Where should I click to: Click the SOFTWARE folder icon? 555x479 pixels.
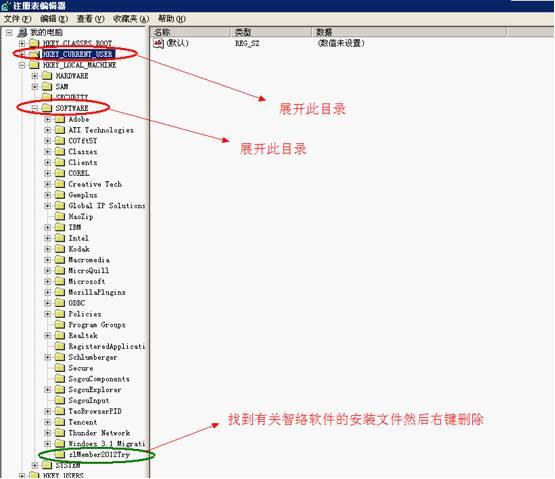pos(47,108)
